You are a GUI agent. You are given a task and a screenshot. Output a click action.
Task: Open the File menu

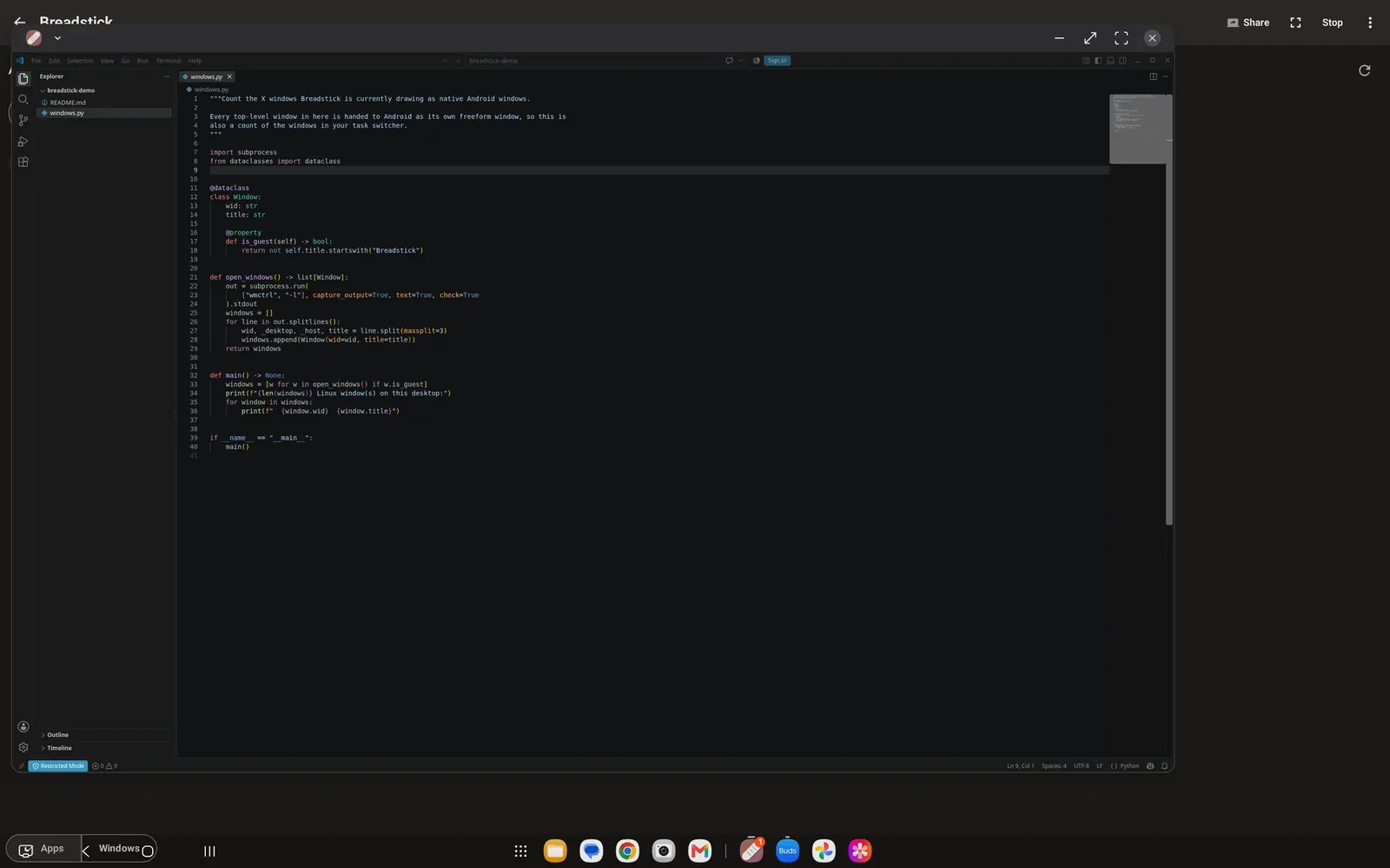click(x=36, y=61)
